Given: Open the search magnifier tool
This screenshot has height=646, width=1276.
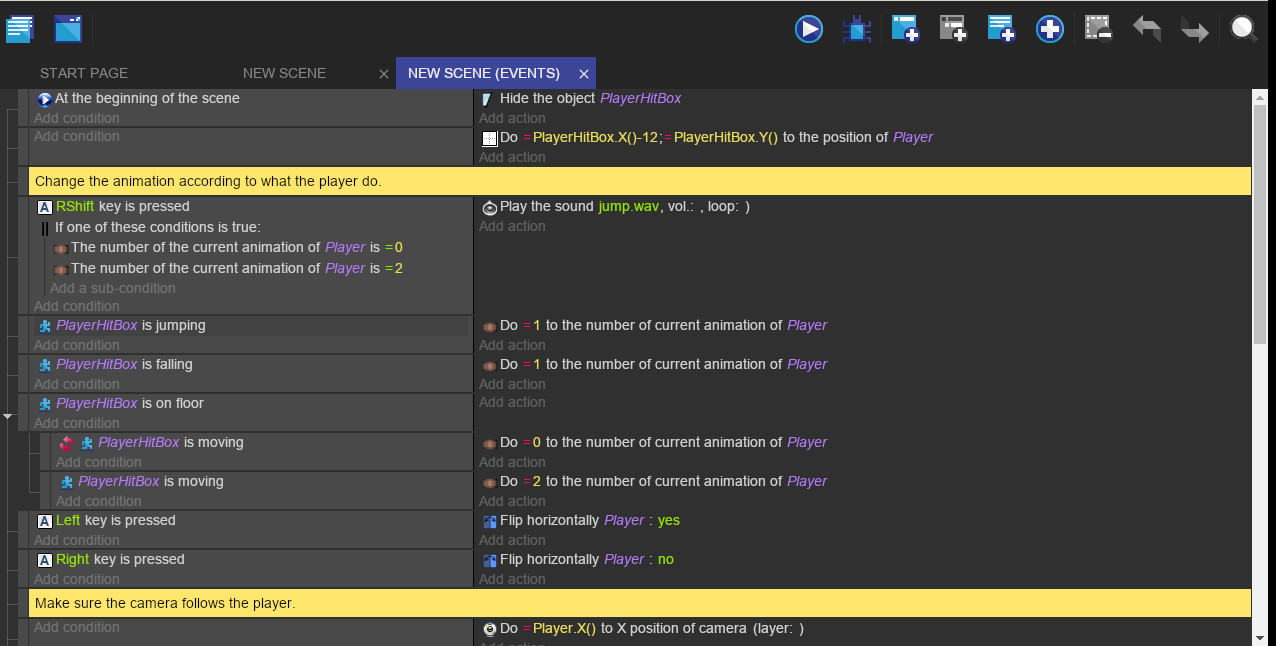Looking at the screenshot, I should click(1243, 29).
